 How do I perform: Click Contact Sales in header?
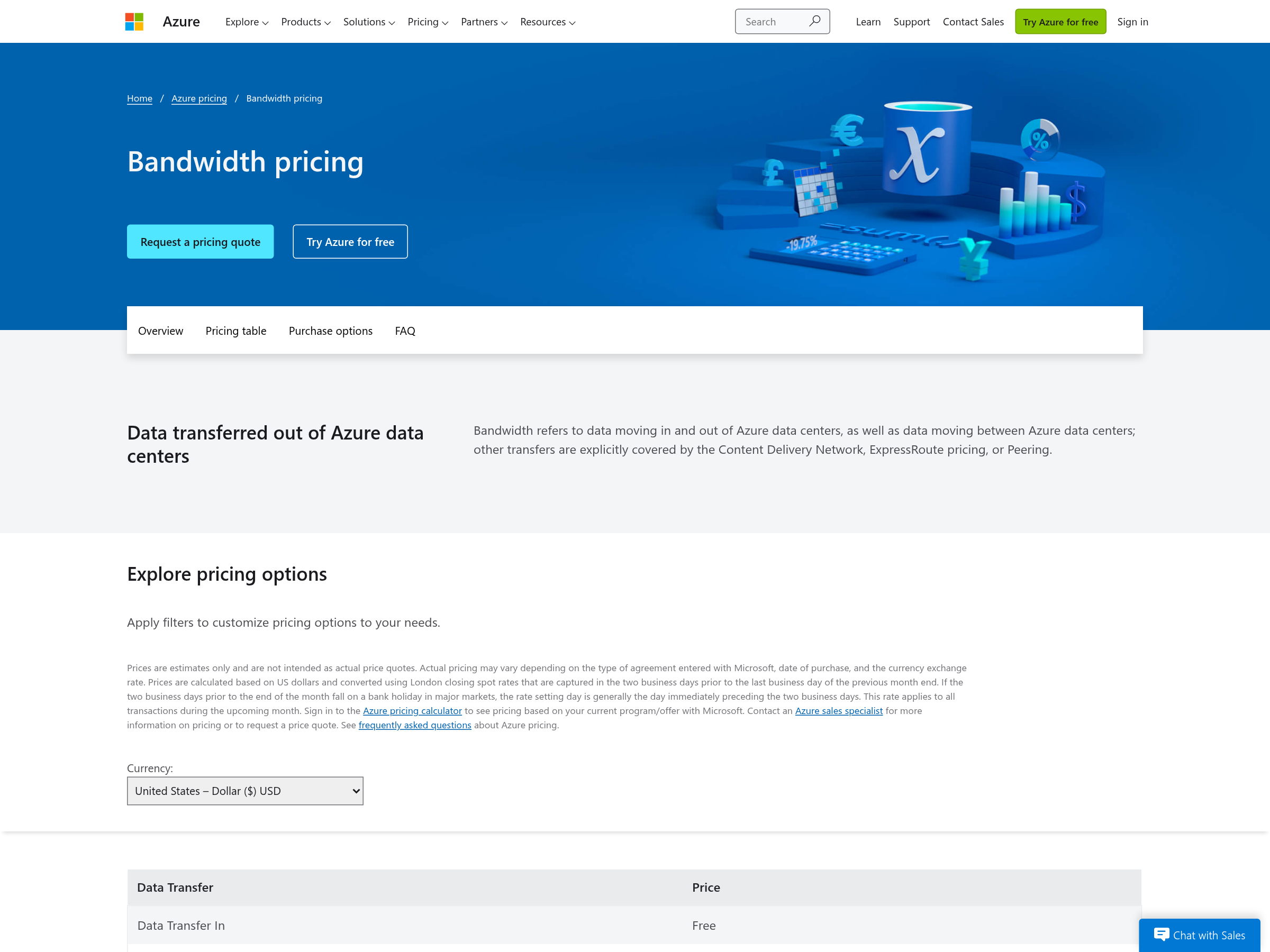973,22
